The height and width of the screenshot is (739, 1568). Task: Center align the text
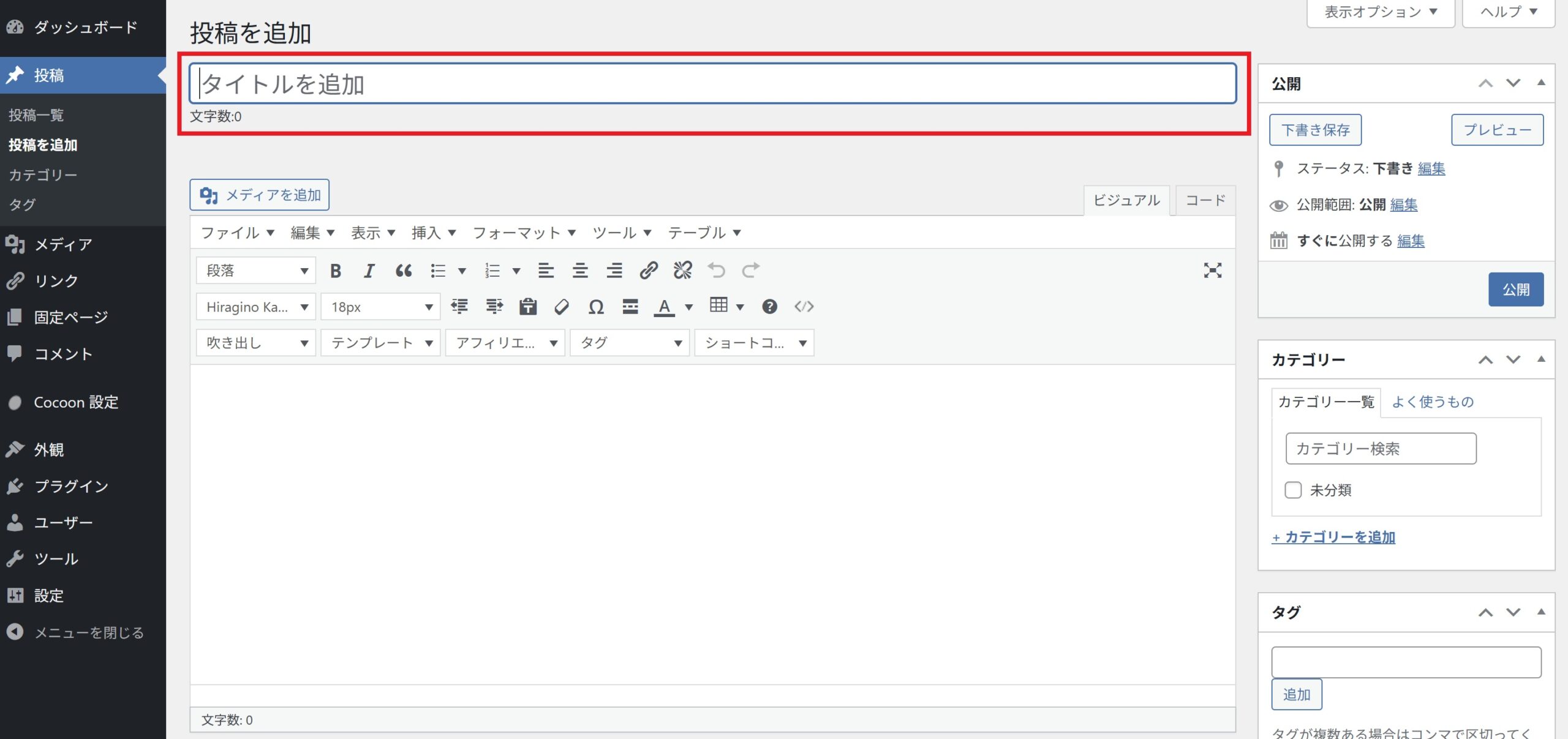point(579,271)
